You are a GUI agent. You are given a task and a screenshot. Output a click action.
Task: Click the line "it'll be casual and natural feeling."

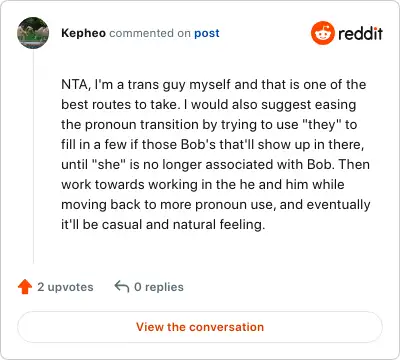(163, 225)
